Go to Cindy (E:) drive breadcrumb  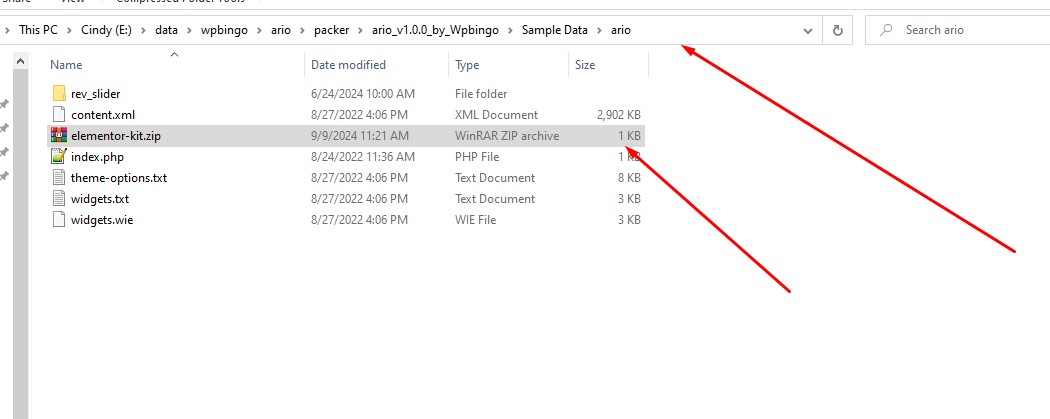(x=111, y=30)
